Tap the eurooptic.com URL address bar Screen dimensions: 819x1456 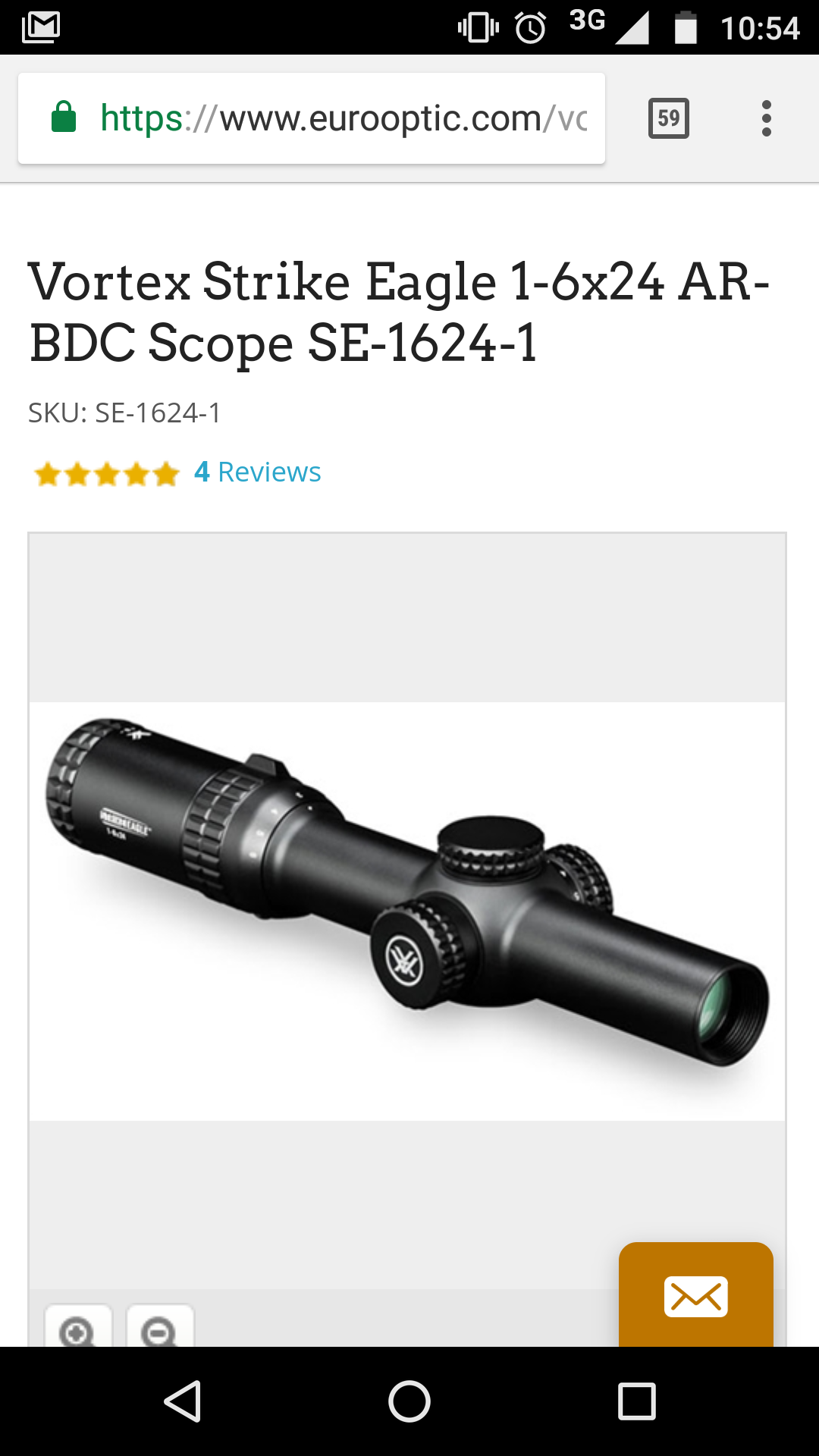312,118
